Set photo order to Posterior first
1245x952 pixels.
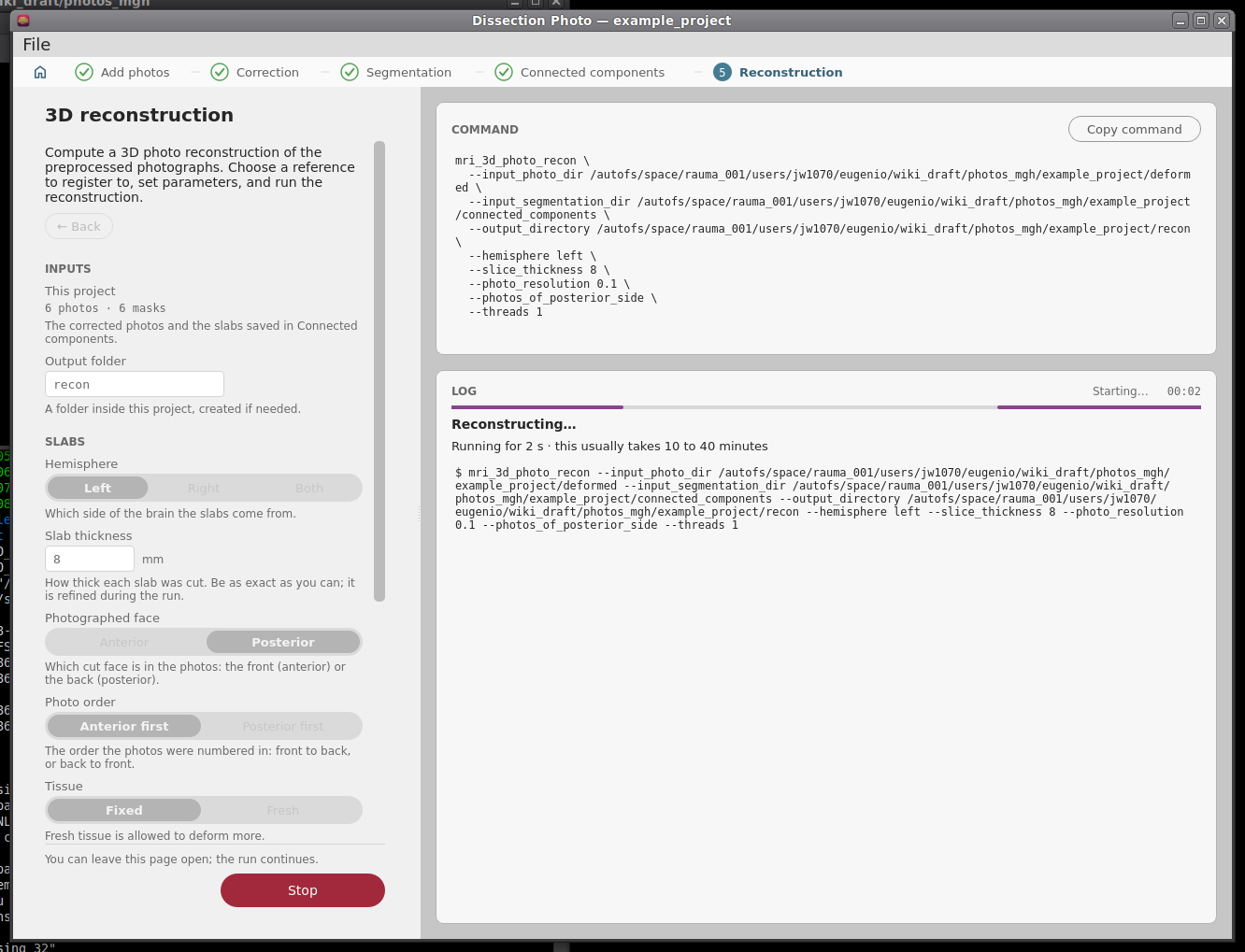click(283, 726)
